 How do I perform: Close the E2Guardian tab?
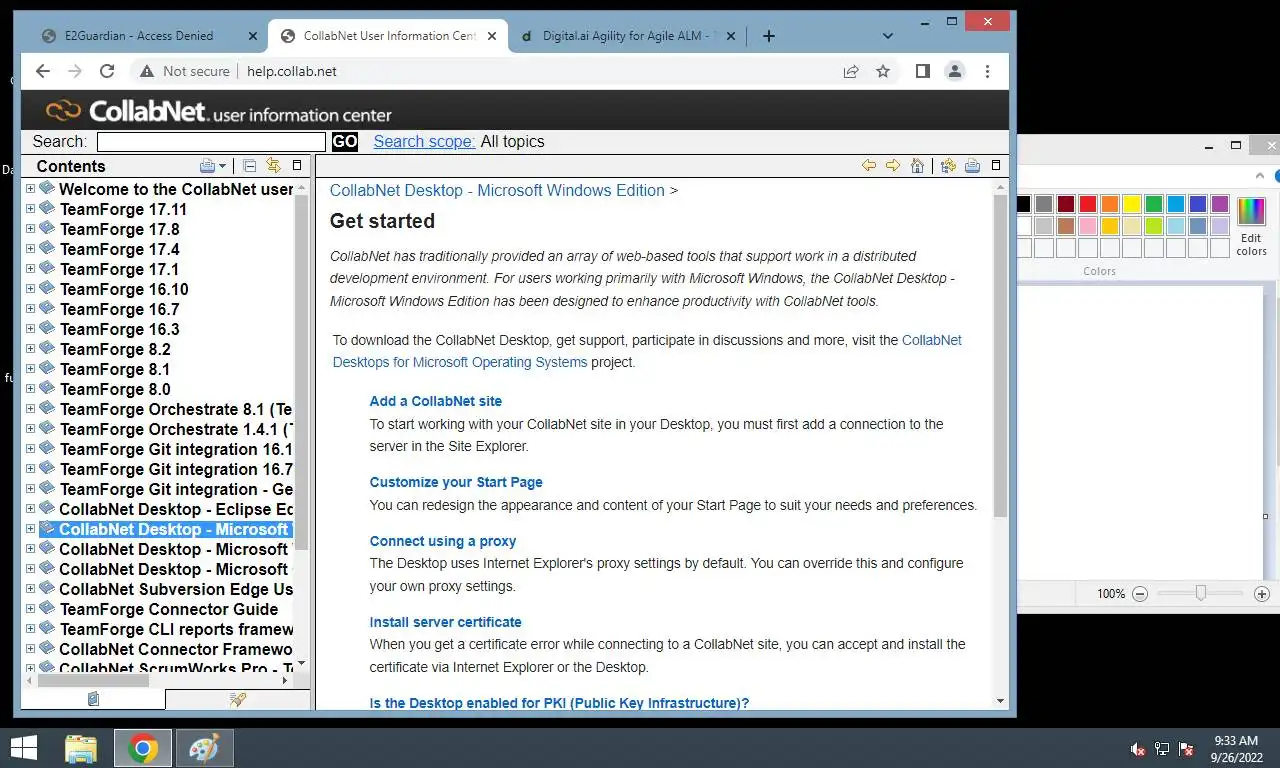point(253,36)
